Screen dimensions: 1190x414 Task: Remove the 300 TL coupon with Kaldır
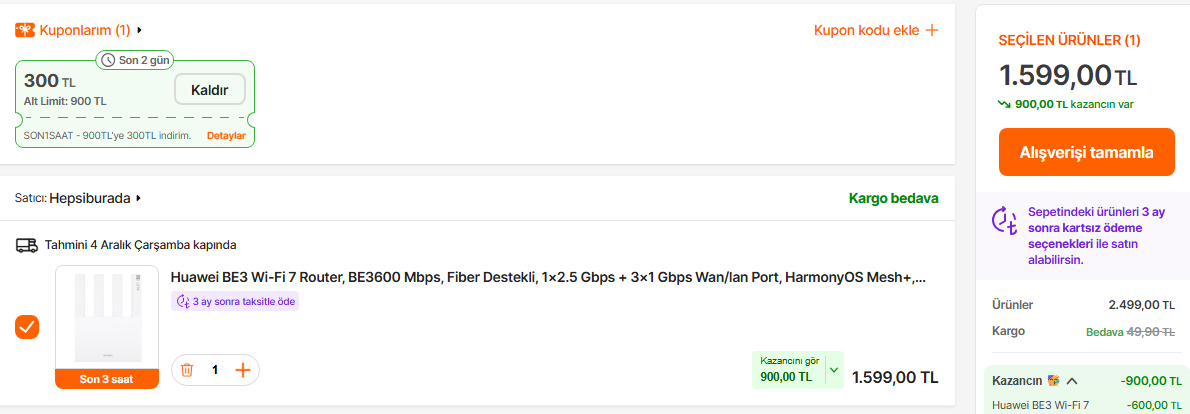[210, 90]
